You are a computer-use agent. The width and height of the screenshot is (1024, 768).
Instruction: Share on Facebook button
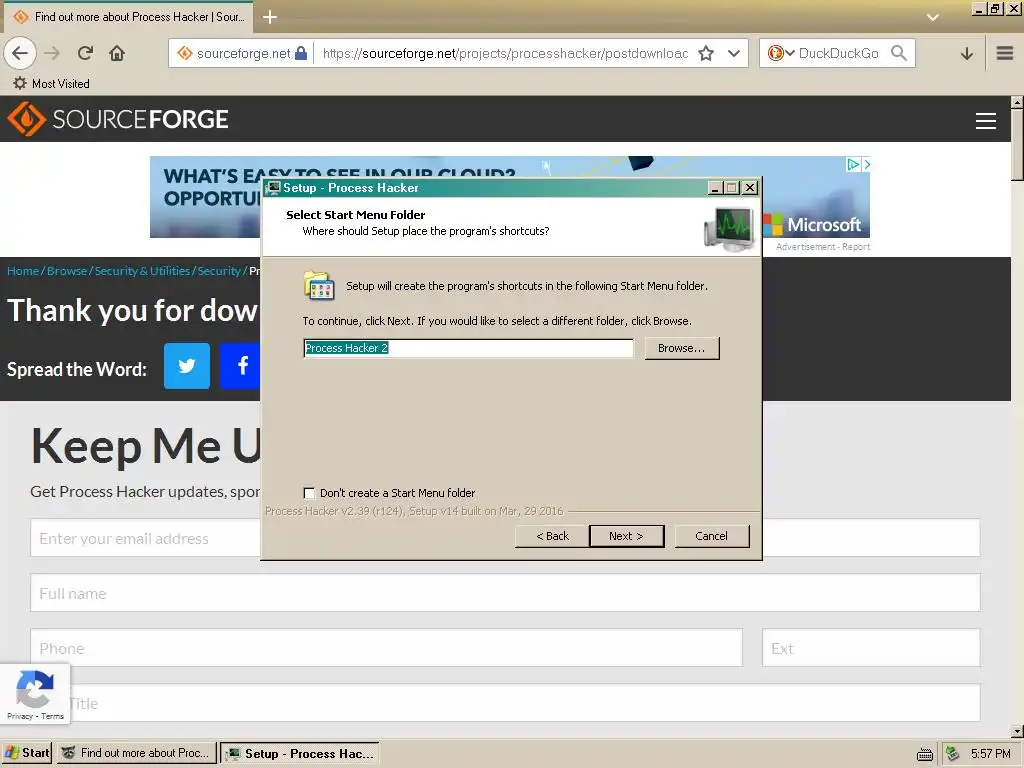pyautogui.click(x=240, y=366)
